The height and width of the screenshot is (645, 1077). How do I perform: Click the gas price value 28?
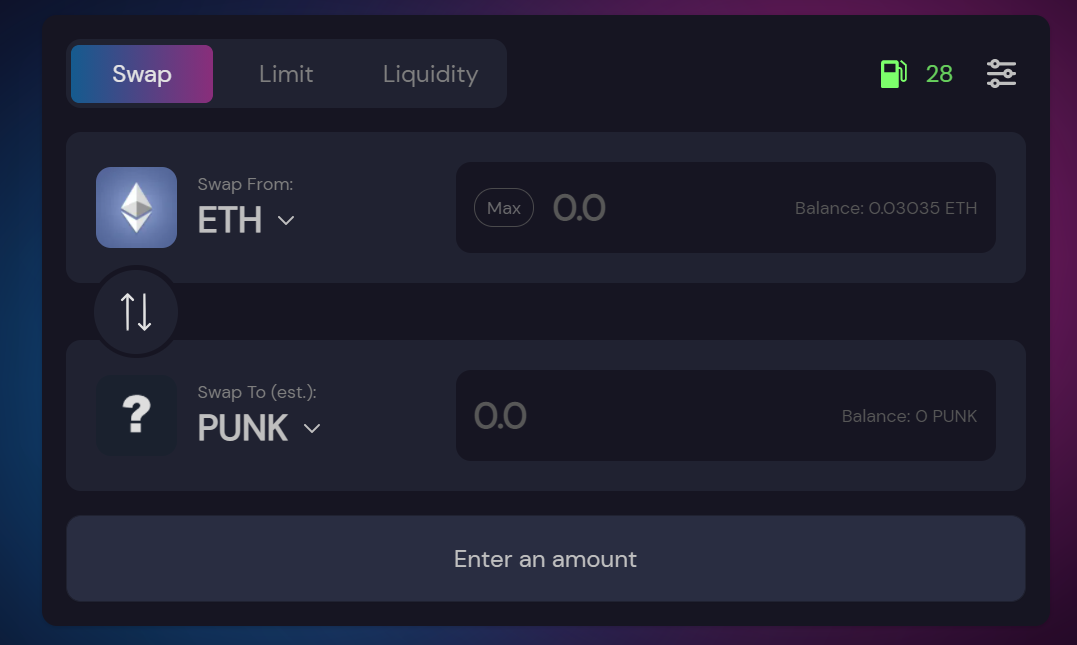(939, 73)
